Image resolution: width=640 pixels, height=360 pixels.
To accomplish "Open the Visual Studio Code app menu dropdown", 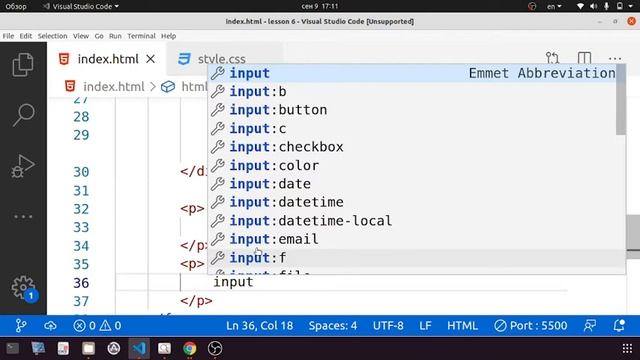I will (x=81, y=6).
